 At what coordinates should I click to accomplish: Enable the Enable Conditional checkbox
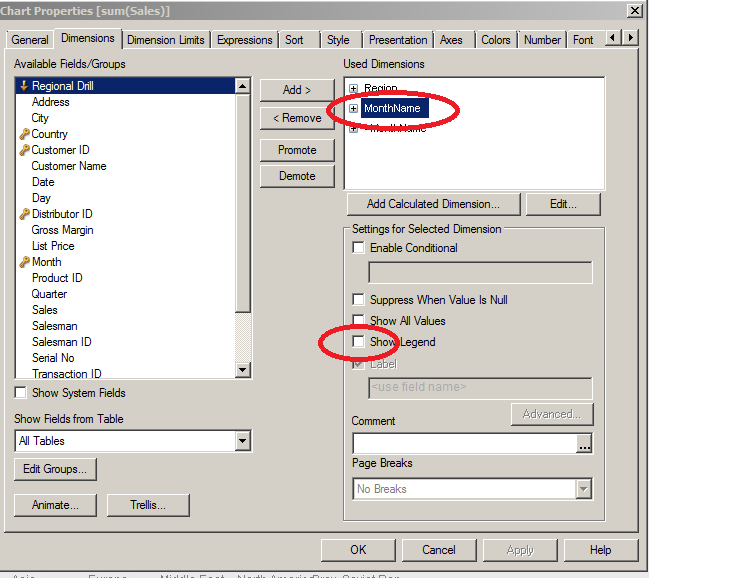coord(358,247)
